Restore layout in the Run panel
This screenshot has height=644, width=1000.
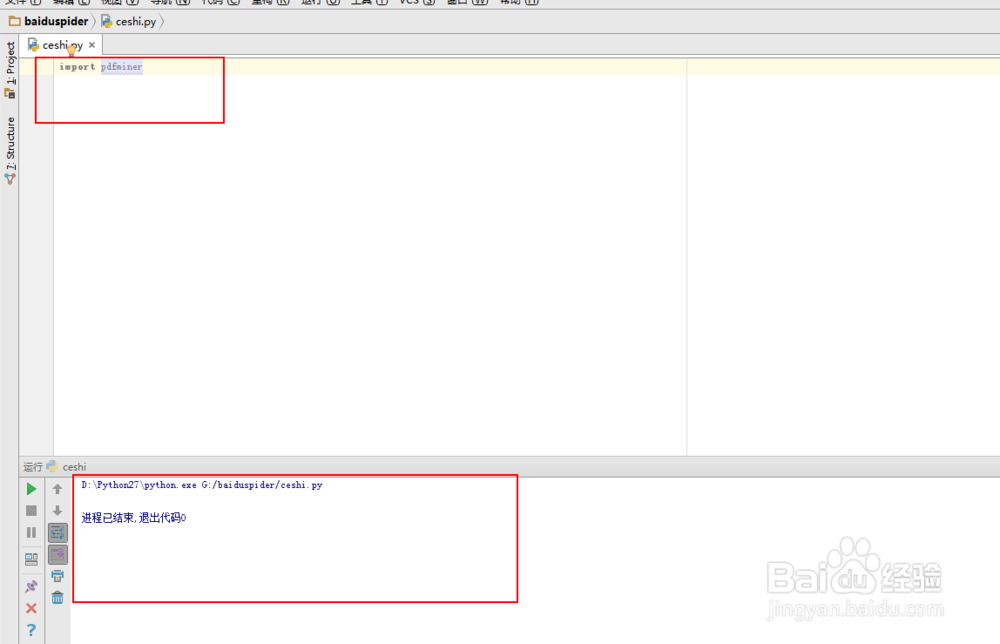pos(31,559)
